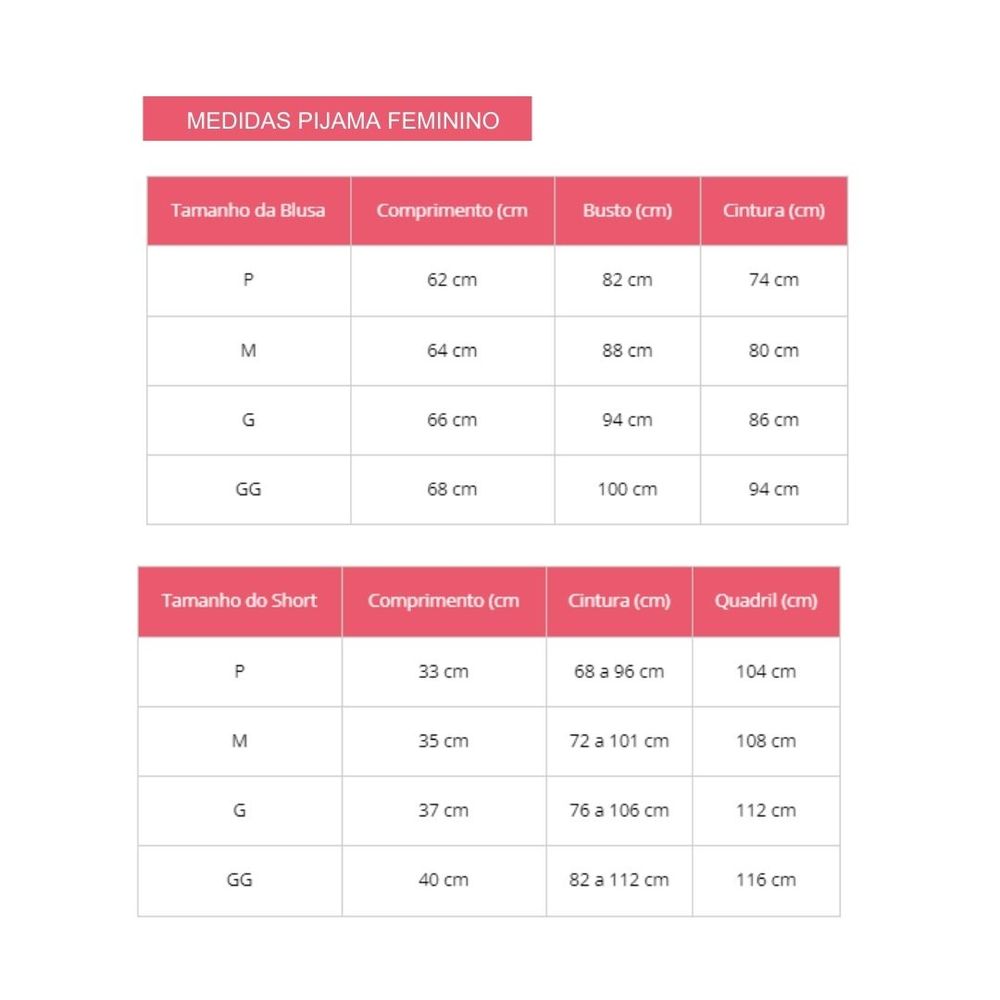The height and width of the screenshot is (1000, 1000).
Task: Select the Comprimento header in the shorts table
Action: (443, 601)
